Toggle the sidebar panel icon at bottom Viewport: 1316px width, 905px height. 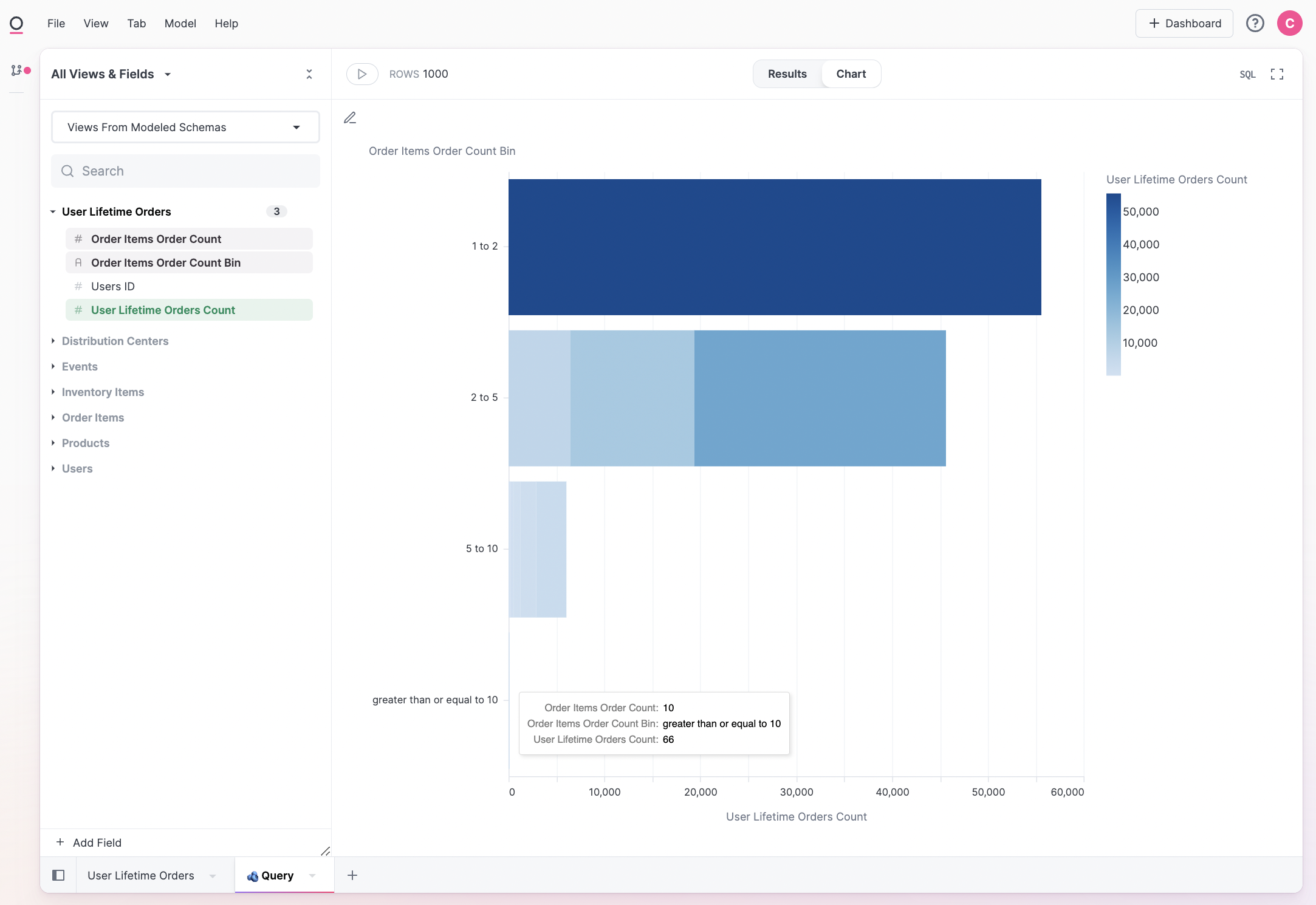(58, 875)
